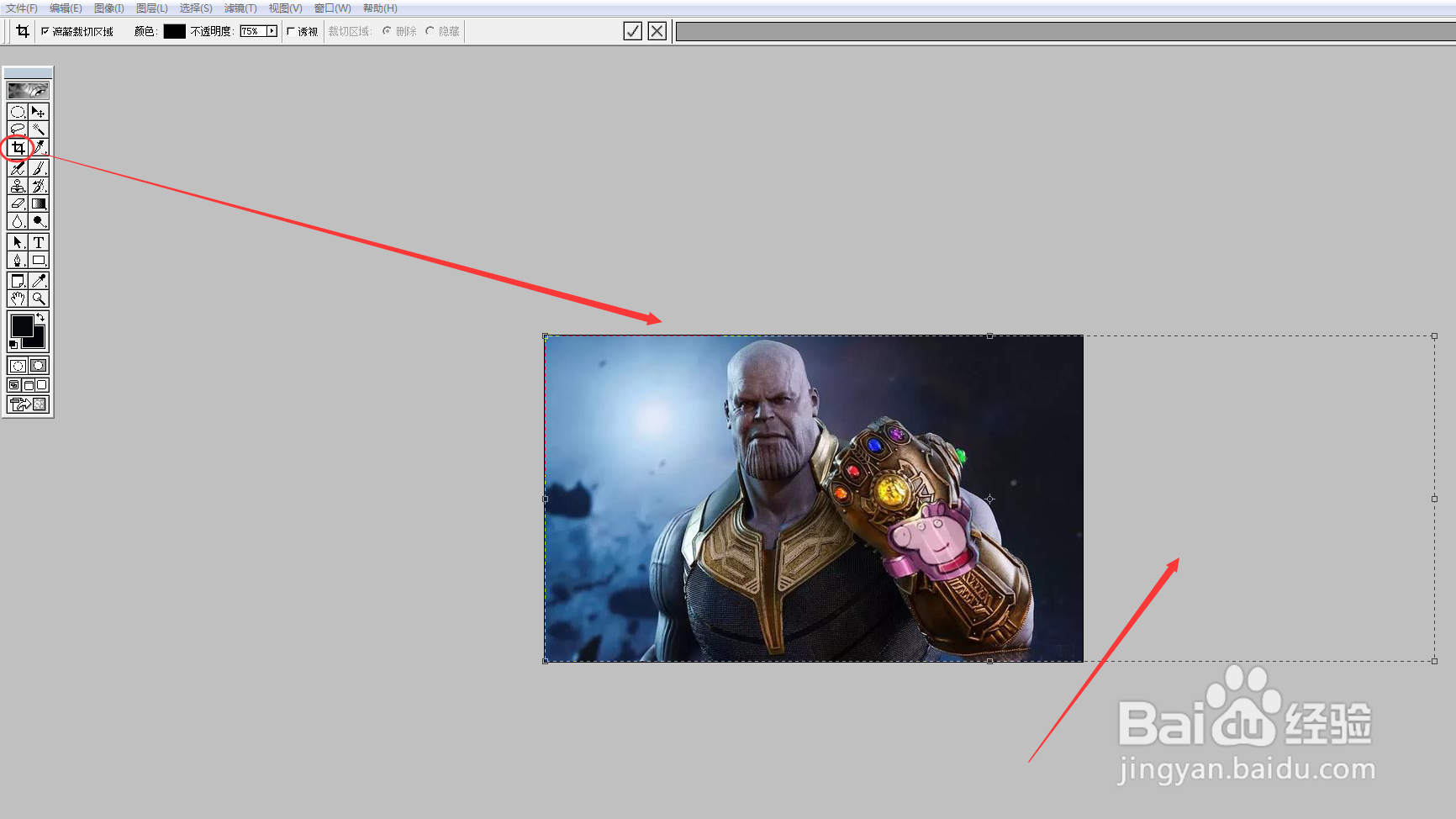
Task: Select the Healing Brush tool
Action: point(17,168)
